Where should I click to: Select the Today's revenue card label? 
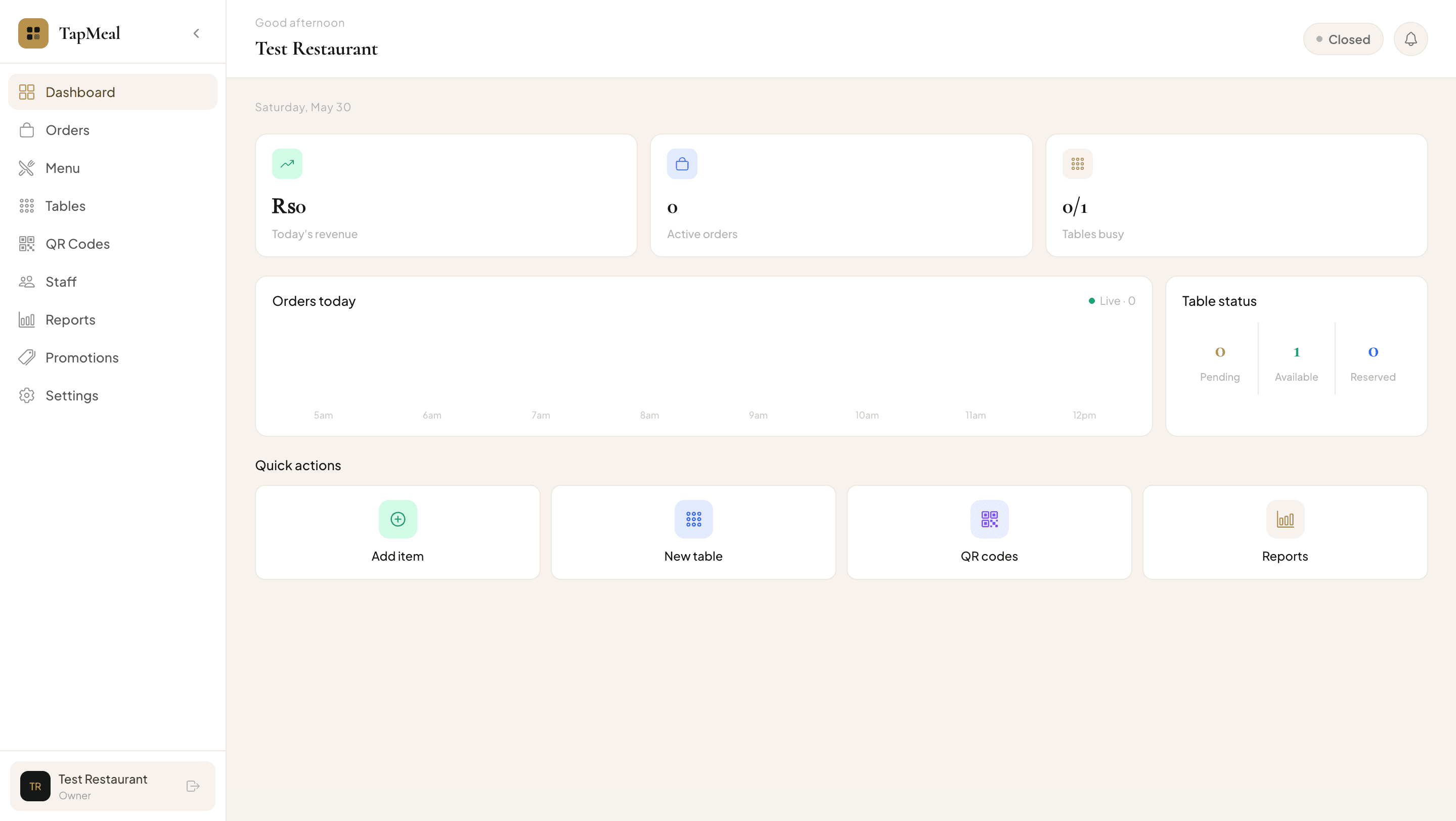[315, 234]
